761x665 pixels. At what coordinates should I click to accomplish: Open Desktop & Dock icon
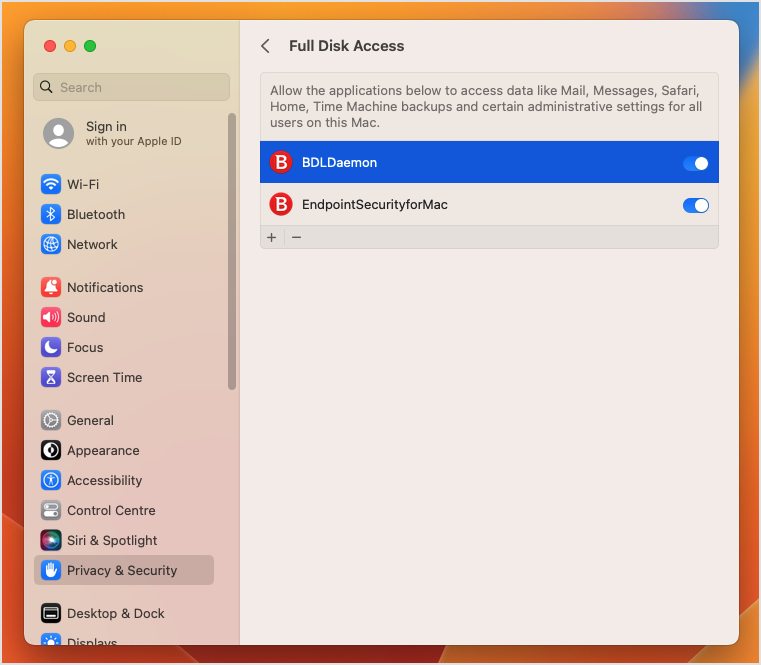tap(51, 614)
